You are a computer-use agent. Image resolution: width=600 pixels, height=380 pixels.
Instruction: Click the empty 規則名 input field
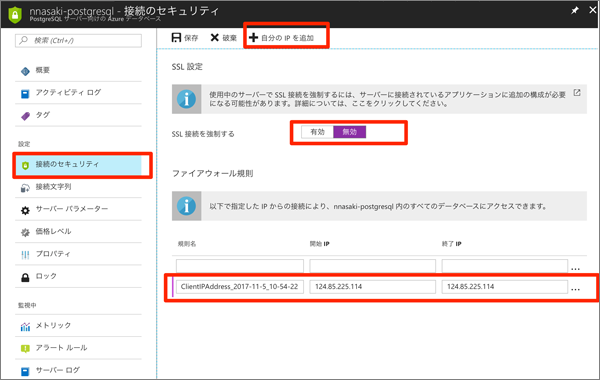[x=240, y=266]
